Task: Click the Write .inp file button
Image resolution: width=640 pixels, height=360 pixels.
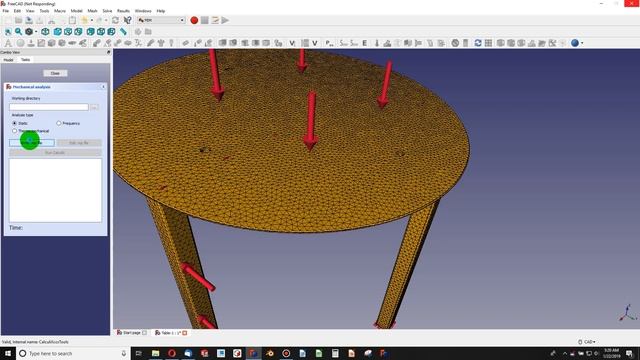Action: point(32,142)
